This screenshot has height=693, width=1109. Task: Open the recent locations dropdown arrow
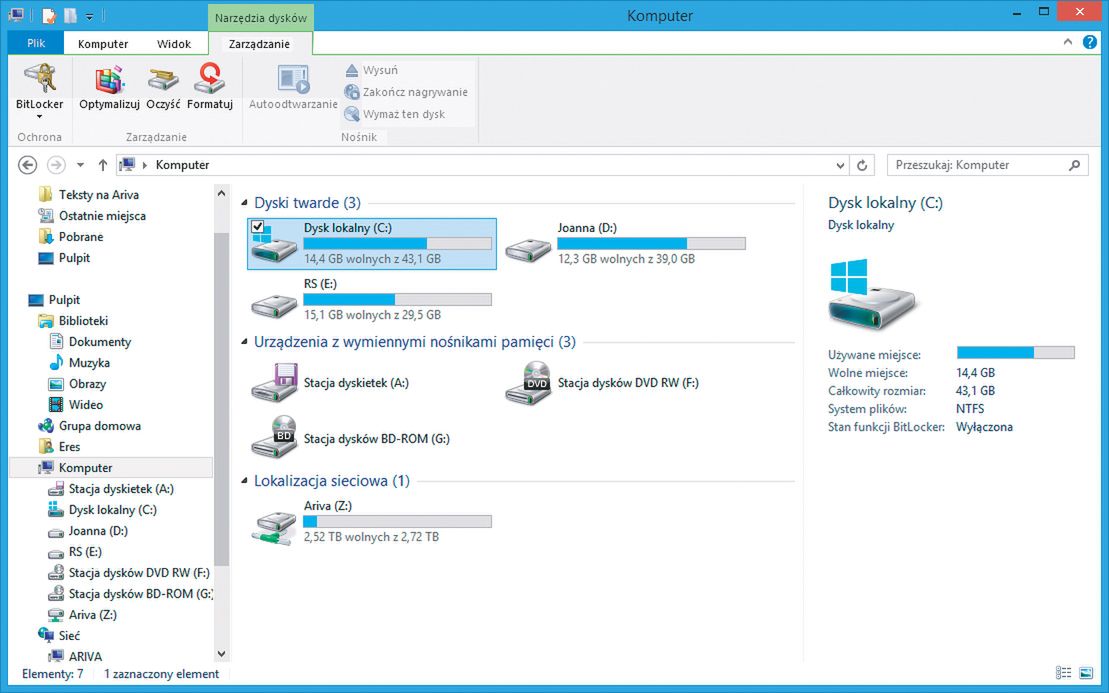[x=80, y=165]
